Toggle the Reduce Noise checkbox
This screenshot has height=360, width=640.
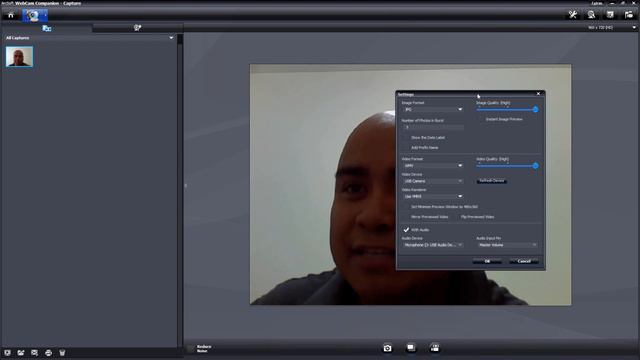pos(191,348)
